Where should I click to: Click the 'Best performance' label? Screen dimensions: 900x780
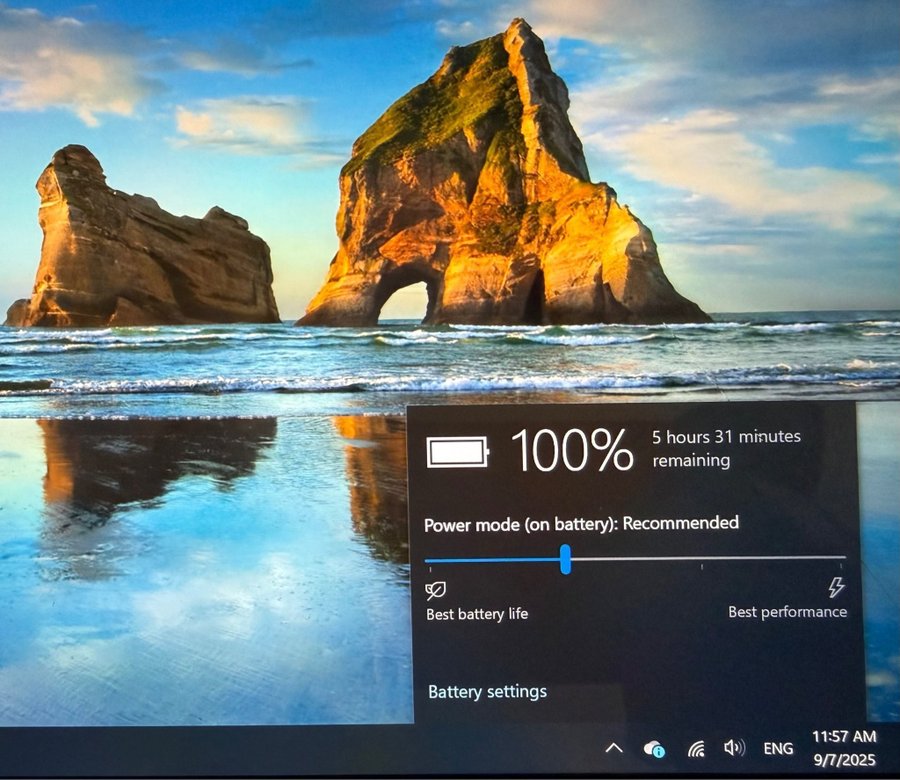click(787, 612)
